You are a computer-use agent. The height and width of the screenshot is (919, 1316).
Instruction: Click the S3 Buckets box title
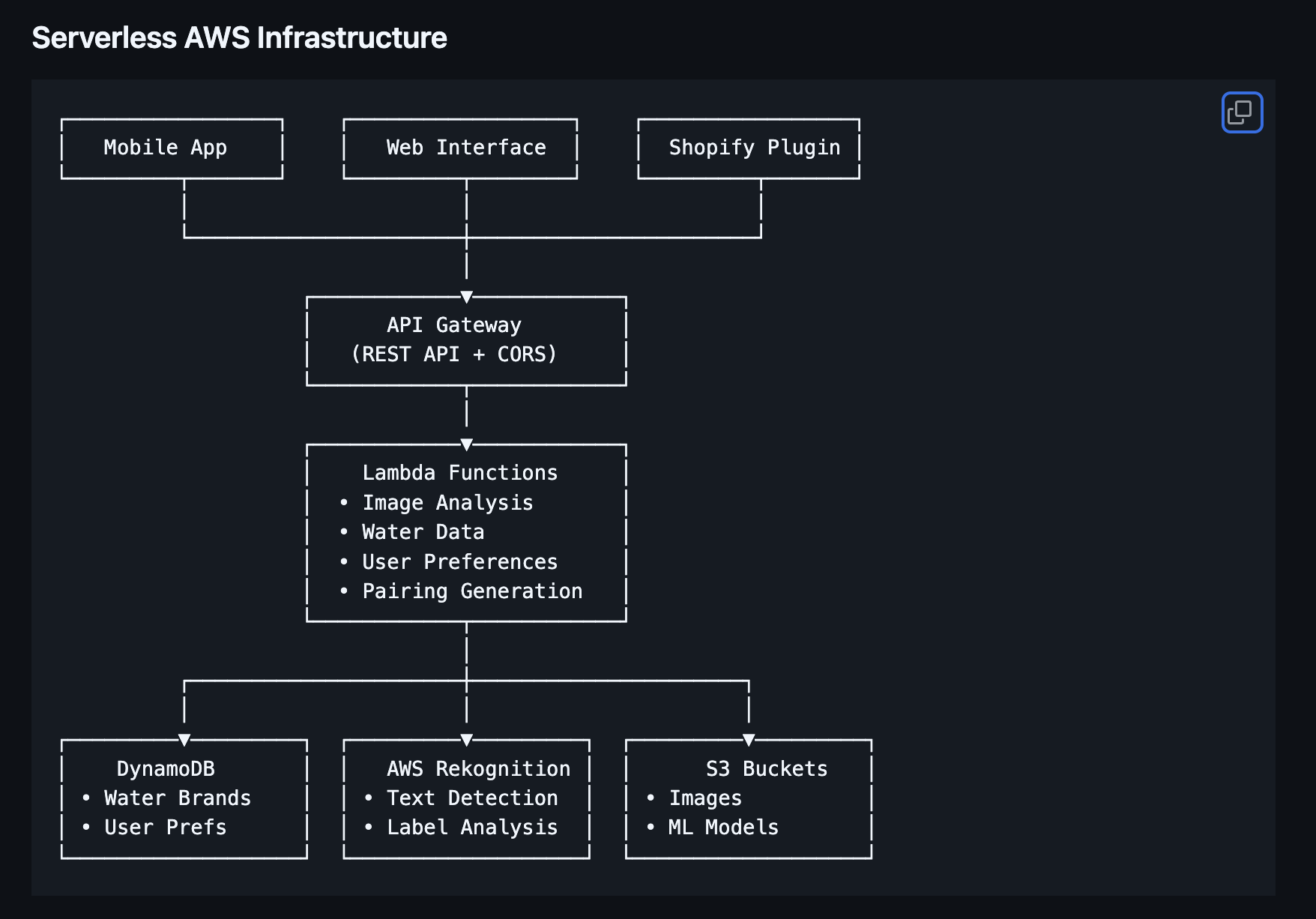click(767, 769)
